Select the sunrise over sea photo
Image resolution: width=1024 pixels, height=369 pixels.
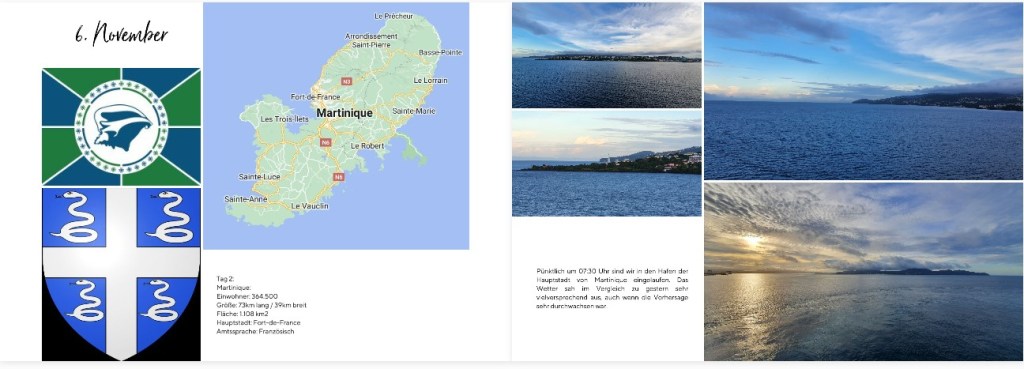(863, 271)
